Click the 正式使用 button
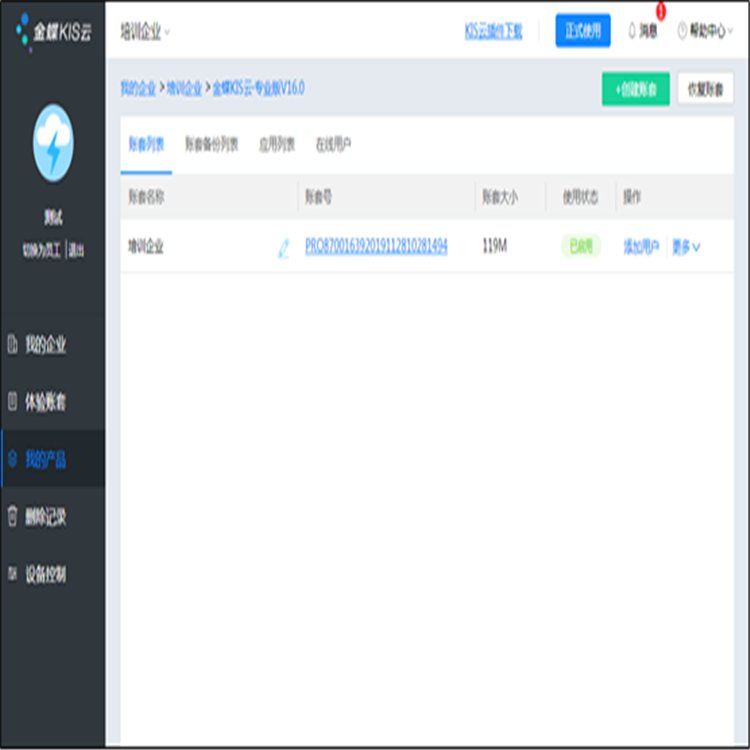Image resolution: width=750 pixels, height=750 pixels. pyautogui.click(x=583, y=31)
